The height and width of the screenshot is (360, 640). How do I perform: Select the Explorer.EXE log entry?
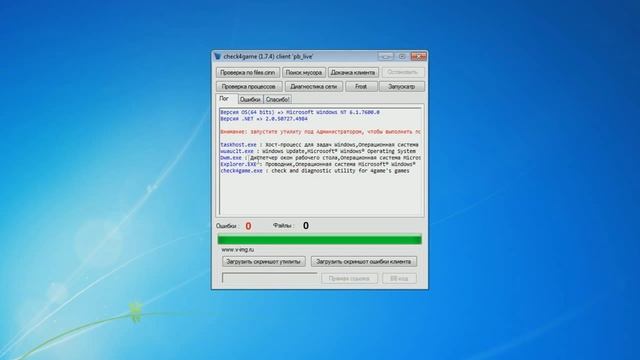(x=318, y=164)
